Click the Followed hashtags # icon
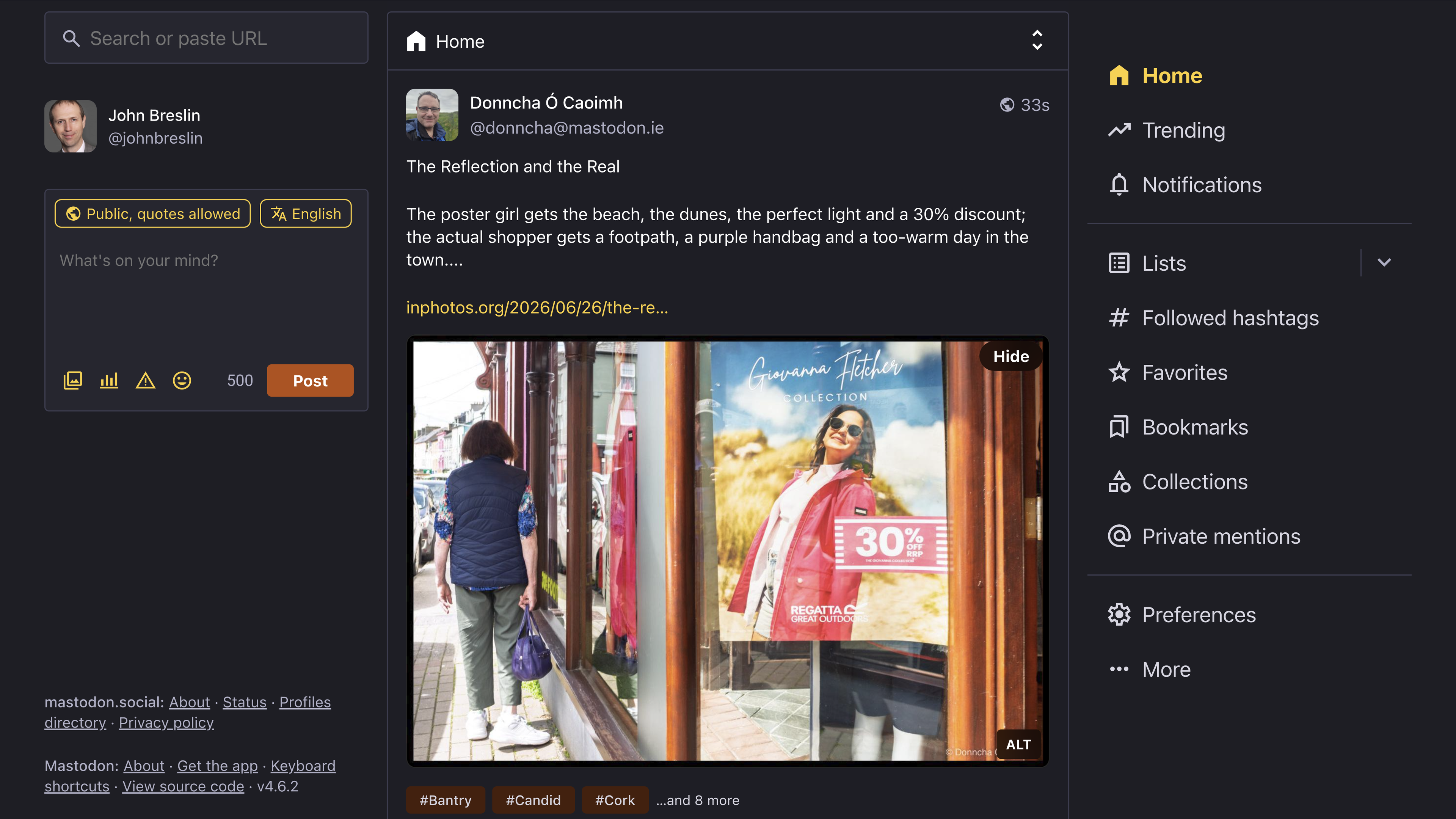The image size is (1456, 819). (1119, 318)
